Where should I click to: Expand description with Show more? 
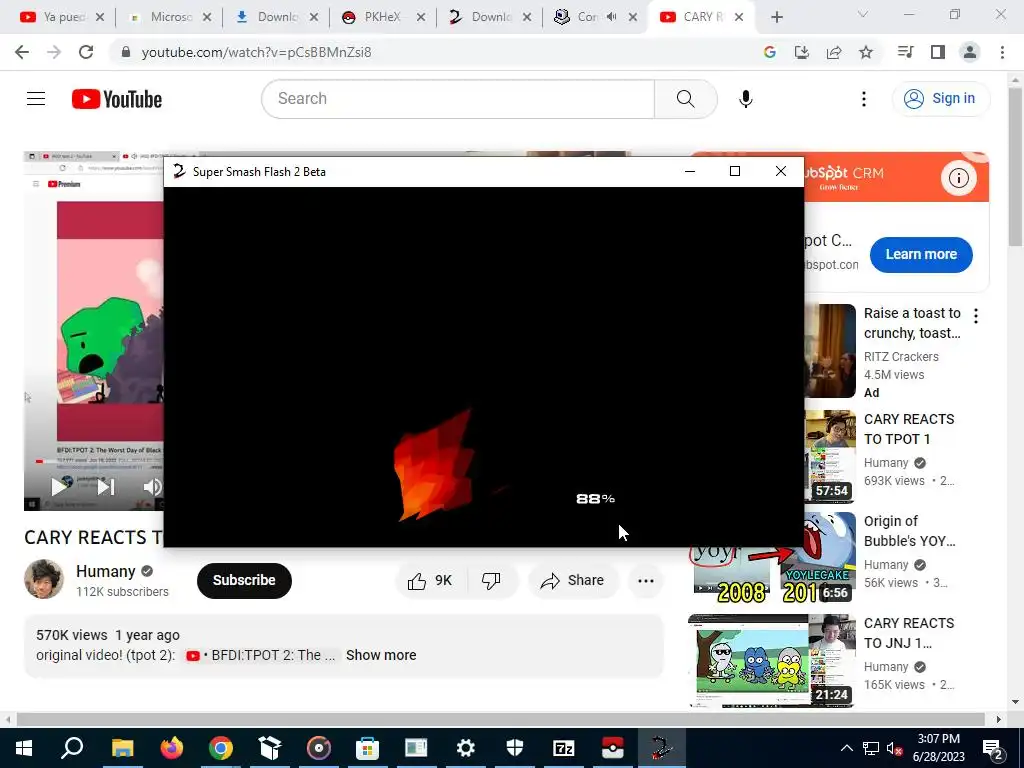(x=381, y=655)
